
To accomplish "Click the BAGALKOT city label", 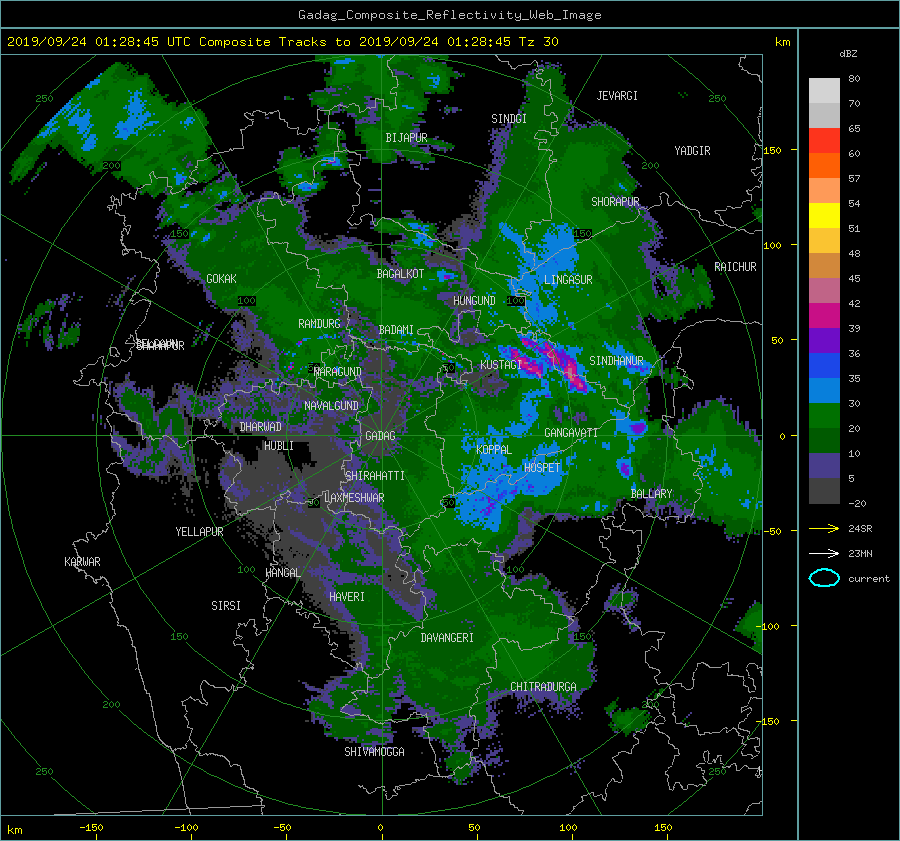I will coord(400,274).
